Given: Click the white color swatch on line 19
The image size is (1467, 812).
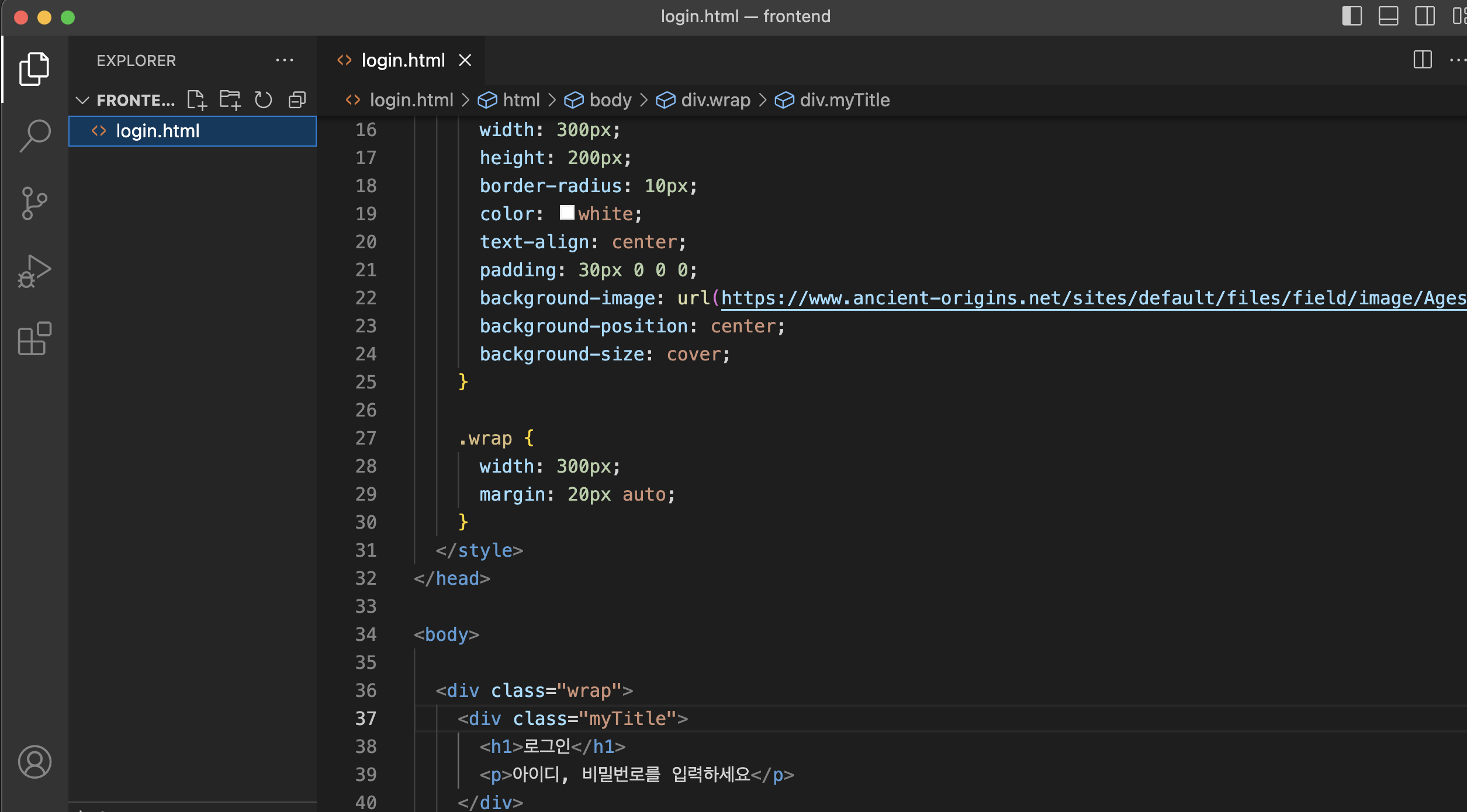Looking at the screenshot, I should coord(567,213).
